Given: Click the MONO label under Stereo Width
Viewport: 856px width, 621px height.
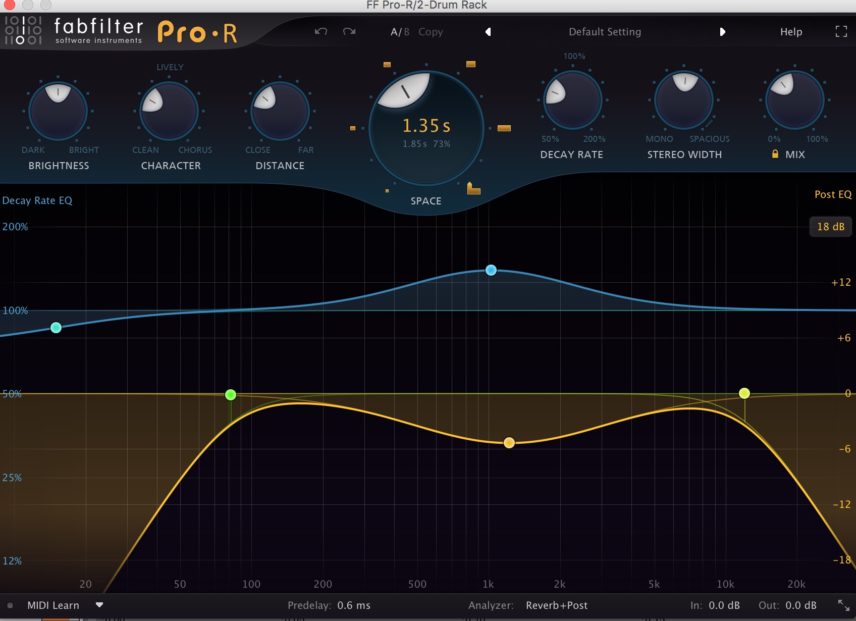Looking at the screenshot, I should tap(659, 139).
